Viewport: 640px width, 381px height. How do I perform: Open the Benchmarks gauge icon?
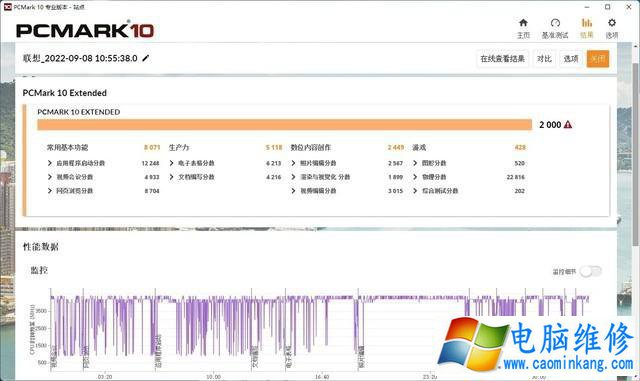click(x=555, y=23)
